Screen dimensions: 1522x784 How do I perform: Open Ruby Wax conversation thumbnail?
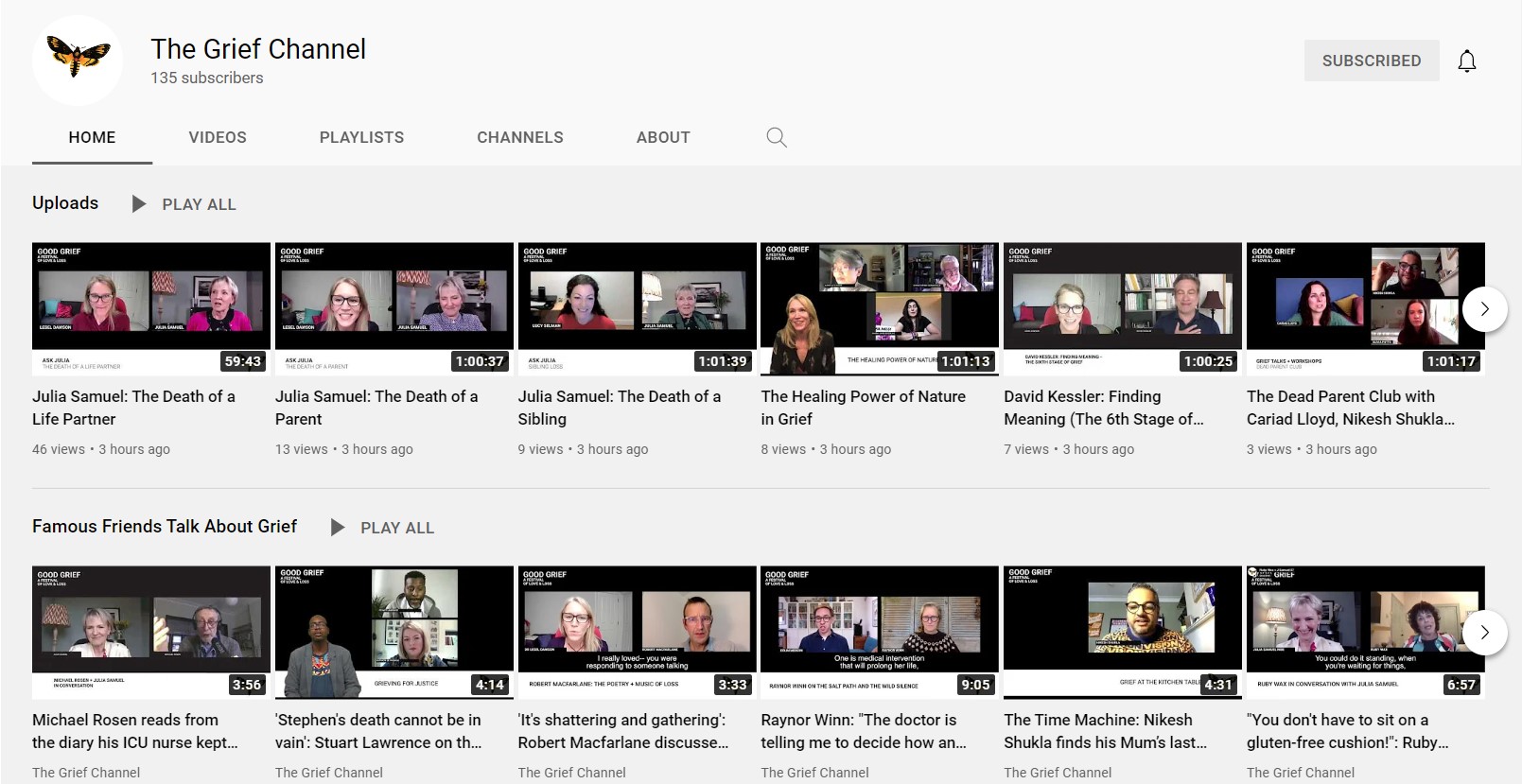click(1366, 633)
